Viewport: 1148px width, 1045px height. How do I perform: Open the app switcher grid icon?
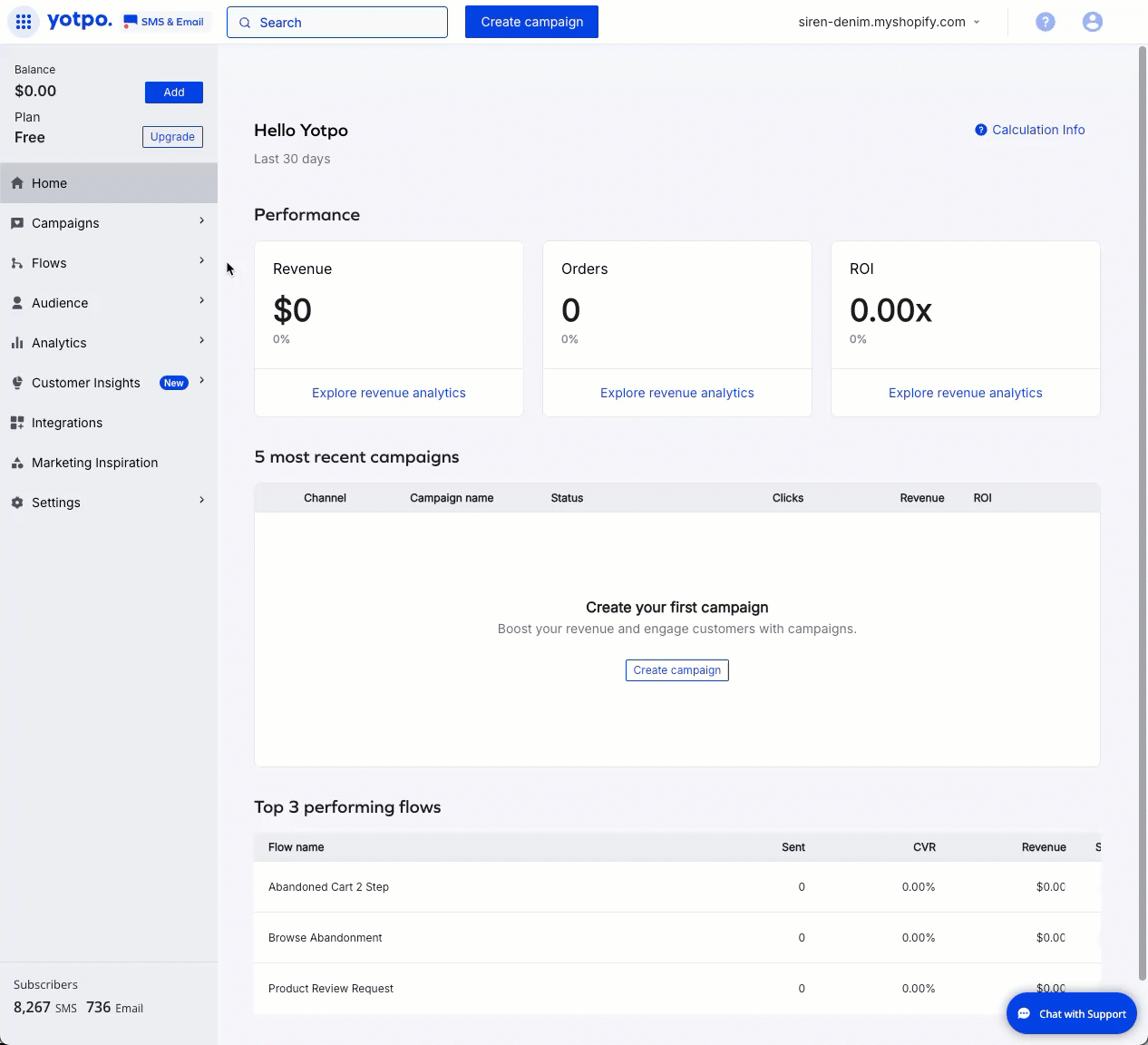click(x=24, y=22)
